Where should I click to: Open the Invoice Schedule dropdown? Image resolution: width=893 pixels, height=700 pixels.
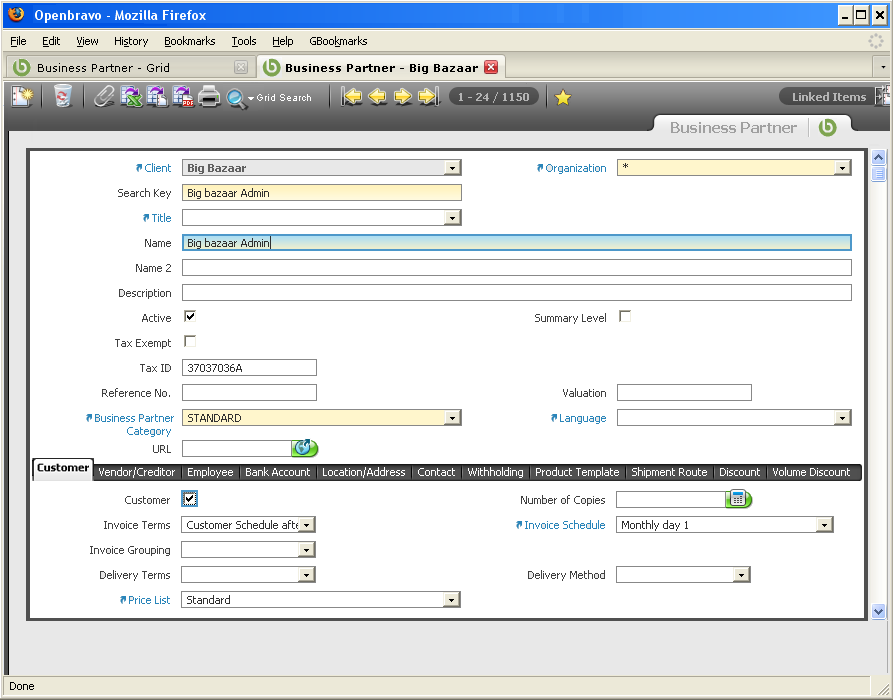[x=824, y=525]
